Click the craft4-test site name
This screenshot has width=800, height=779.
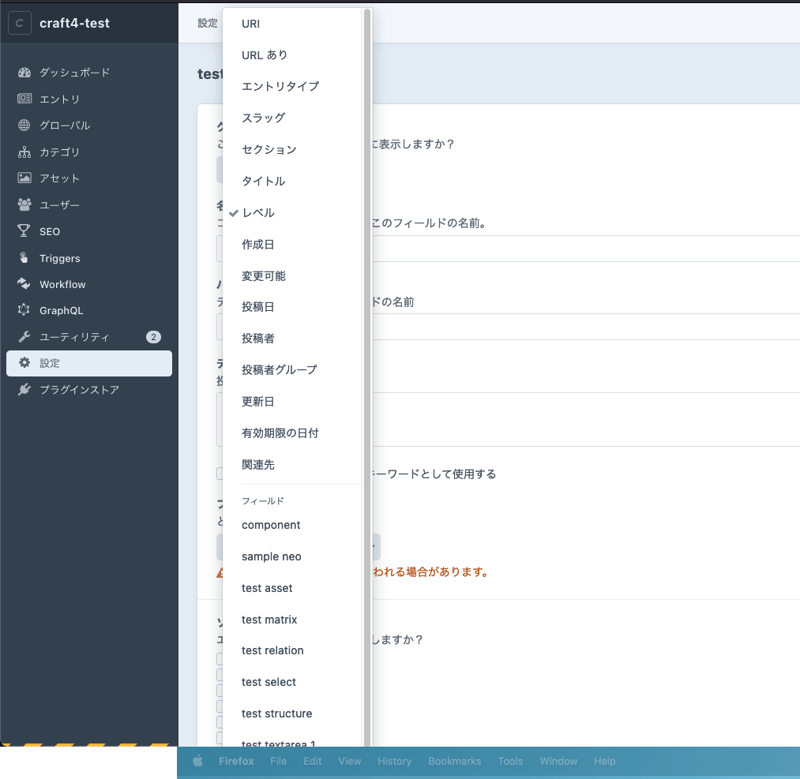(74, 23)
